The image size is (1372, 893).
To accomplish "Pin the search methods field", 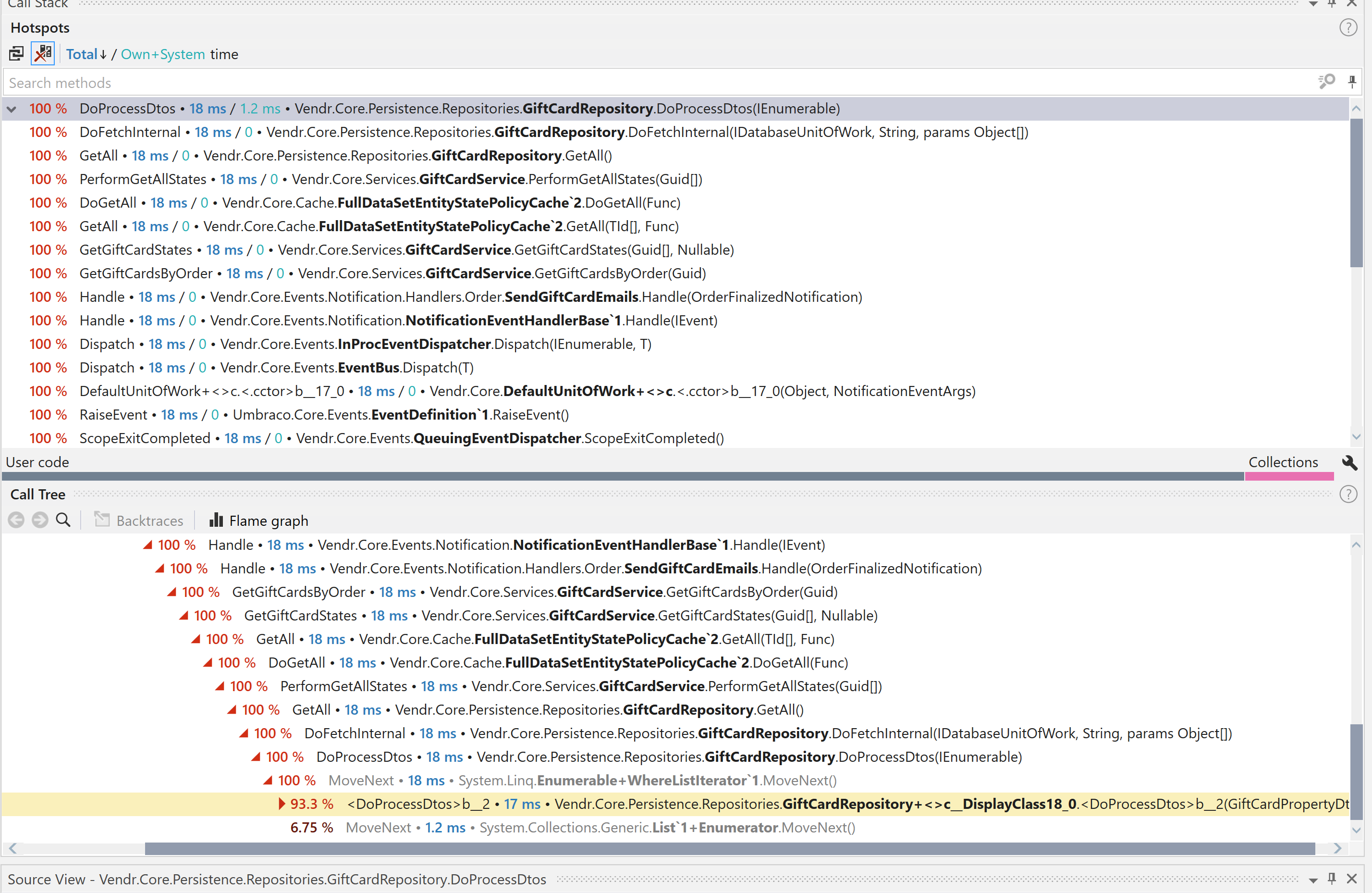I will click(1352, 82).
